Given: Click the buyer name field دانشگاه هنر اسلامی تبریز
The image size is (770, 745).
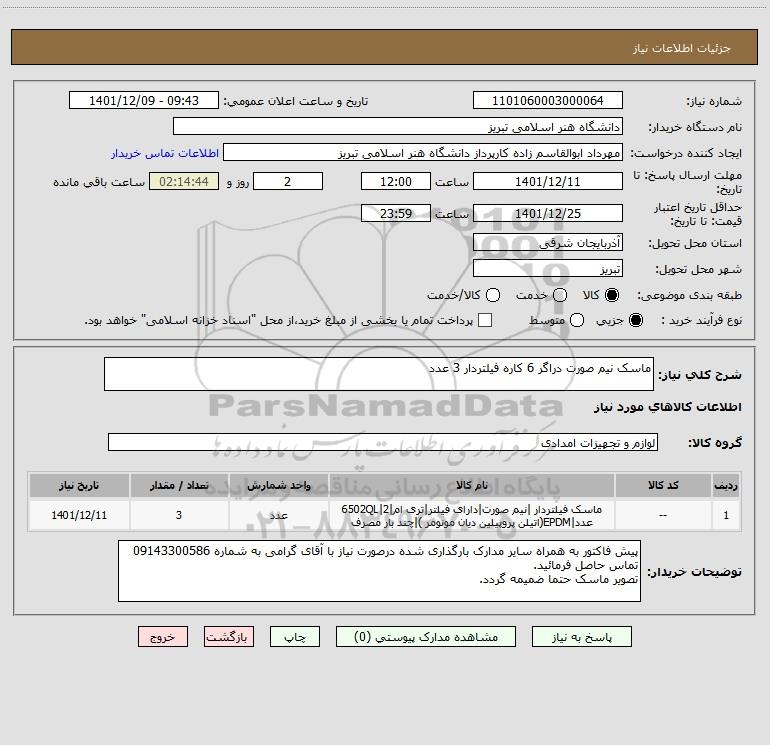Looking at the screenshot, I should [x=398, y=127].
